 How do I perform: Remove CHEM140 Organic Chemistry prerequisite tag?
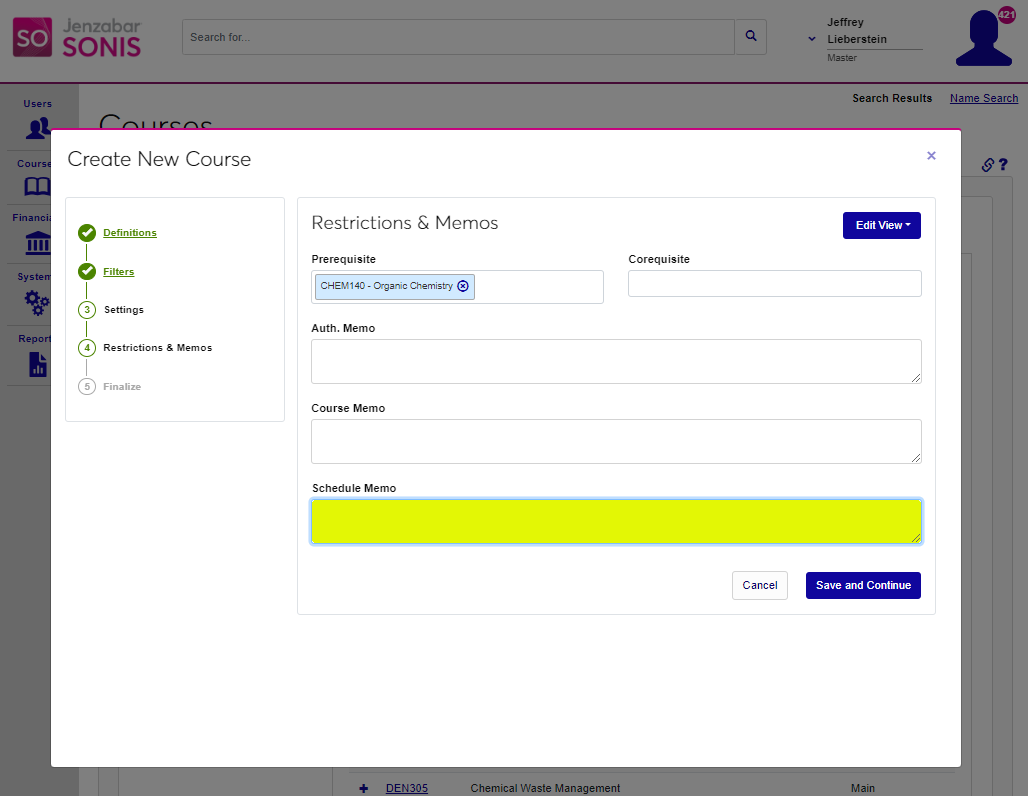pos(463,286)
